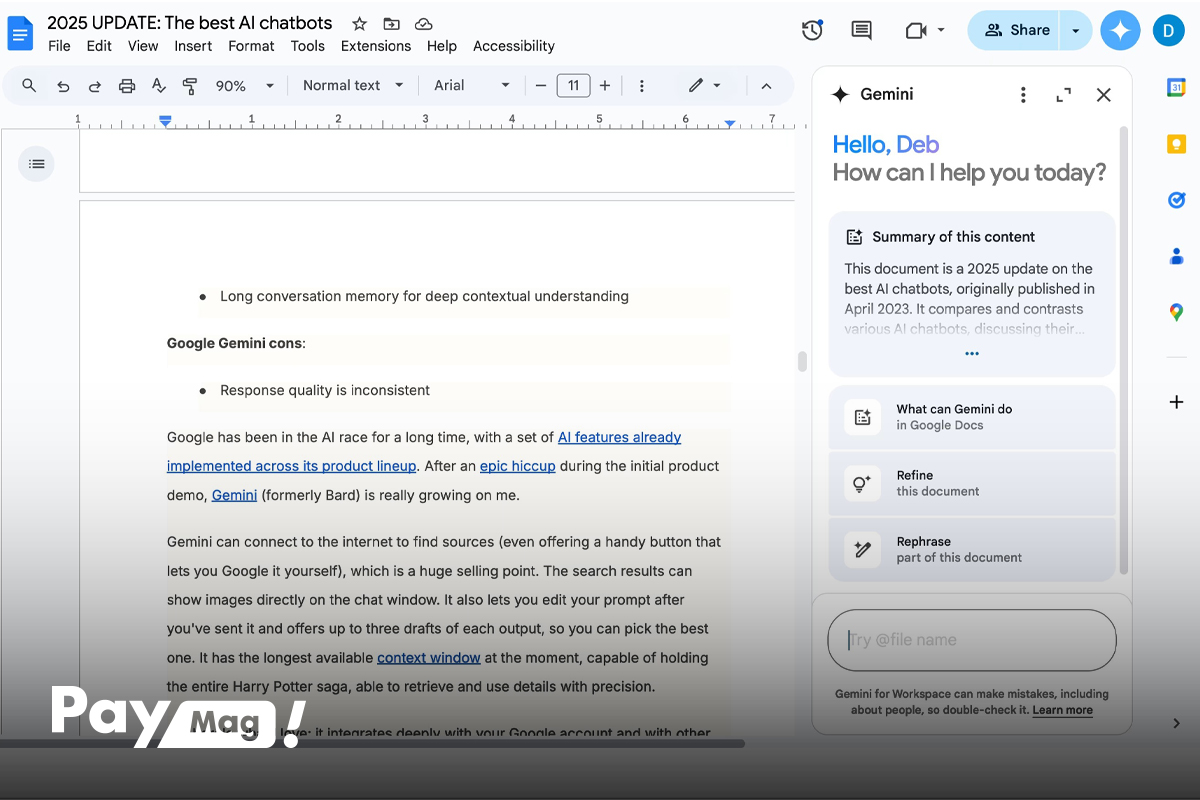Open the 'context window' link
1200x800 pixels.
point(429,658)
